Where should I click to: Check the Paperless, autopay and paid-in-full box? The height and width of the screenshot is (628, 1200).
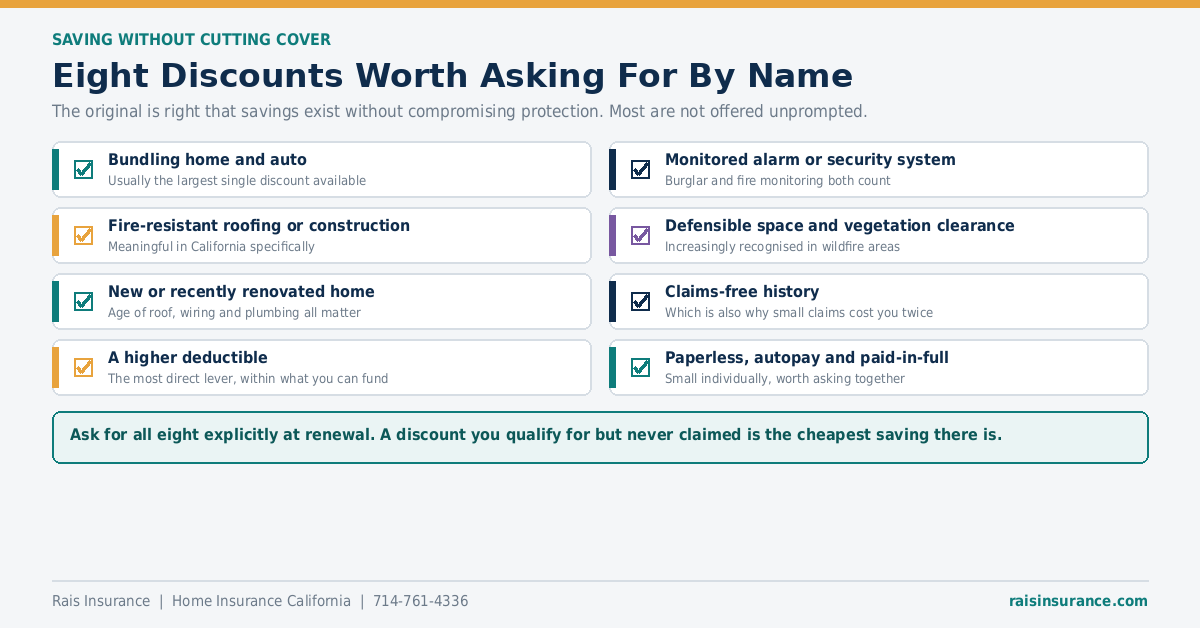point(641,368)
